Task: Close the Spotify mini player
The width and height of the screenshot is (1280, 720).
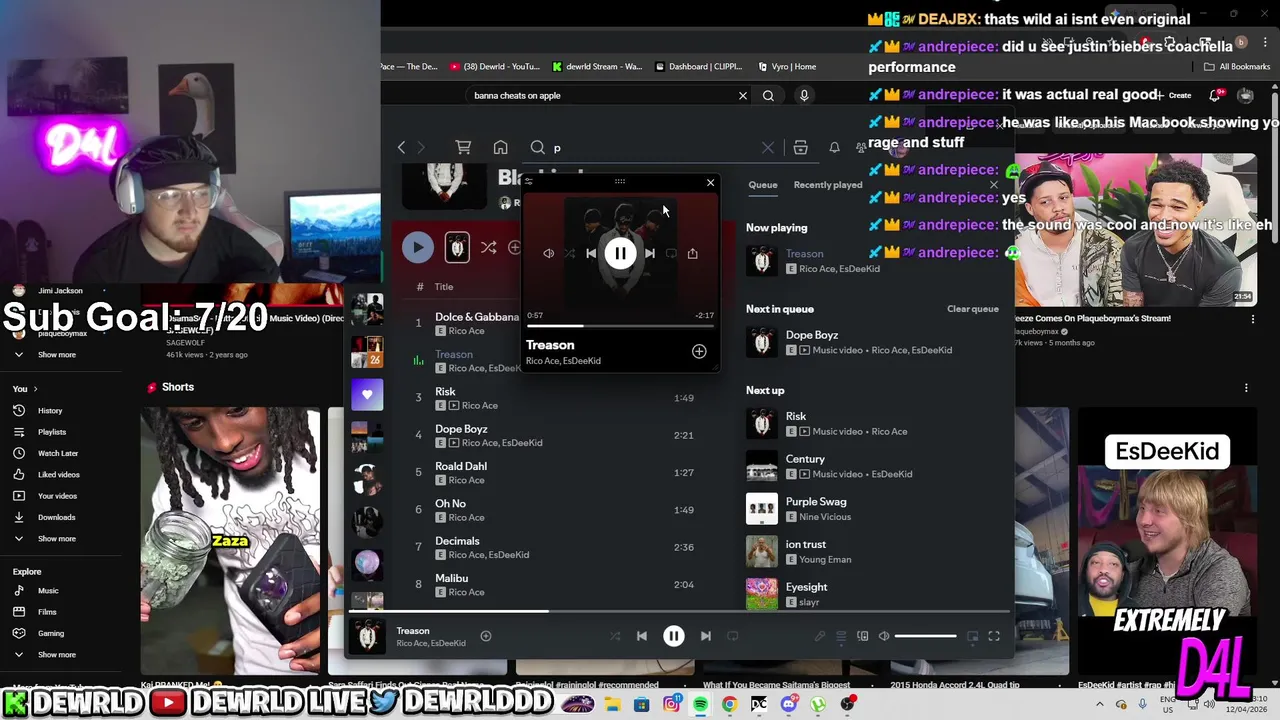Action: (711, 182)
